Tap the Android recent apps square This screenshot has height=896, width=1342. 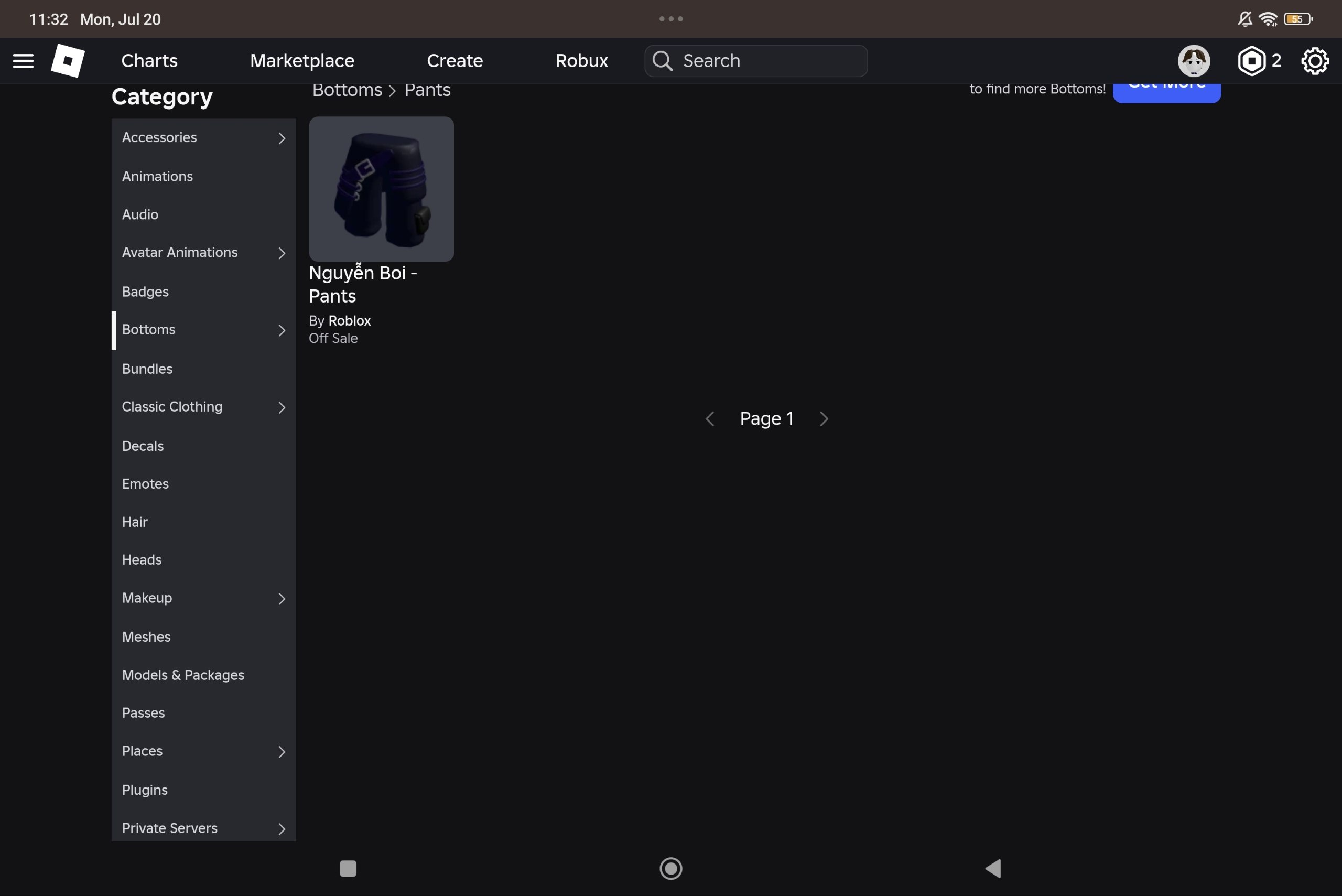pos(348,868)
